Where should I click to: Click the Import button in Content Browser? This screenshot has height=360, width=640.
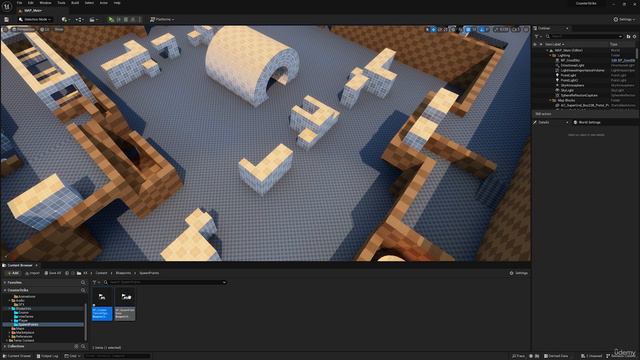pos(33,273)
